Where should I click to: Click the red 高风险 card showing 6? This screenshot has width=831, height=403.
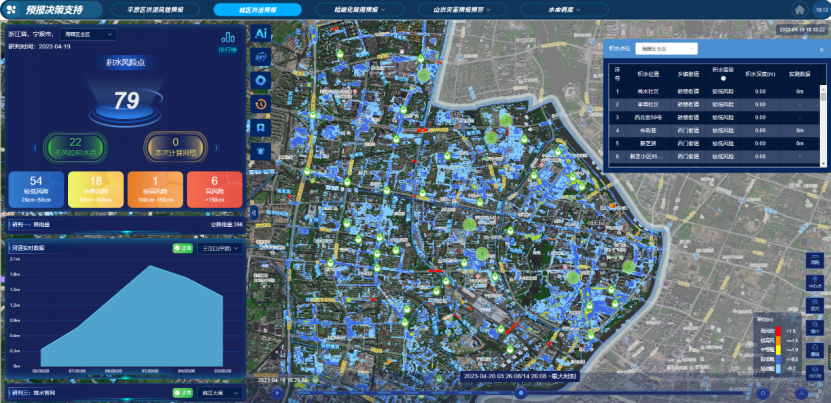click(x=215, y=189)
